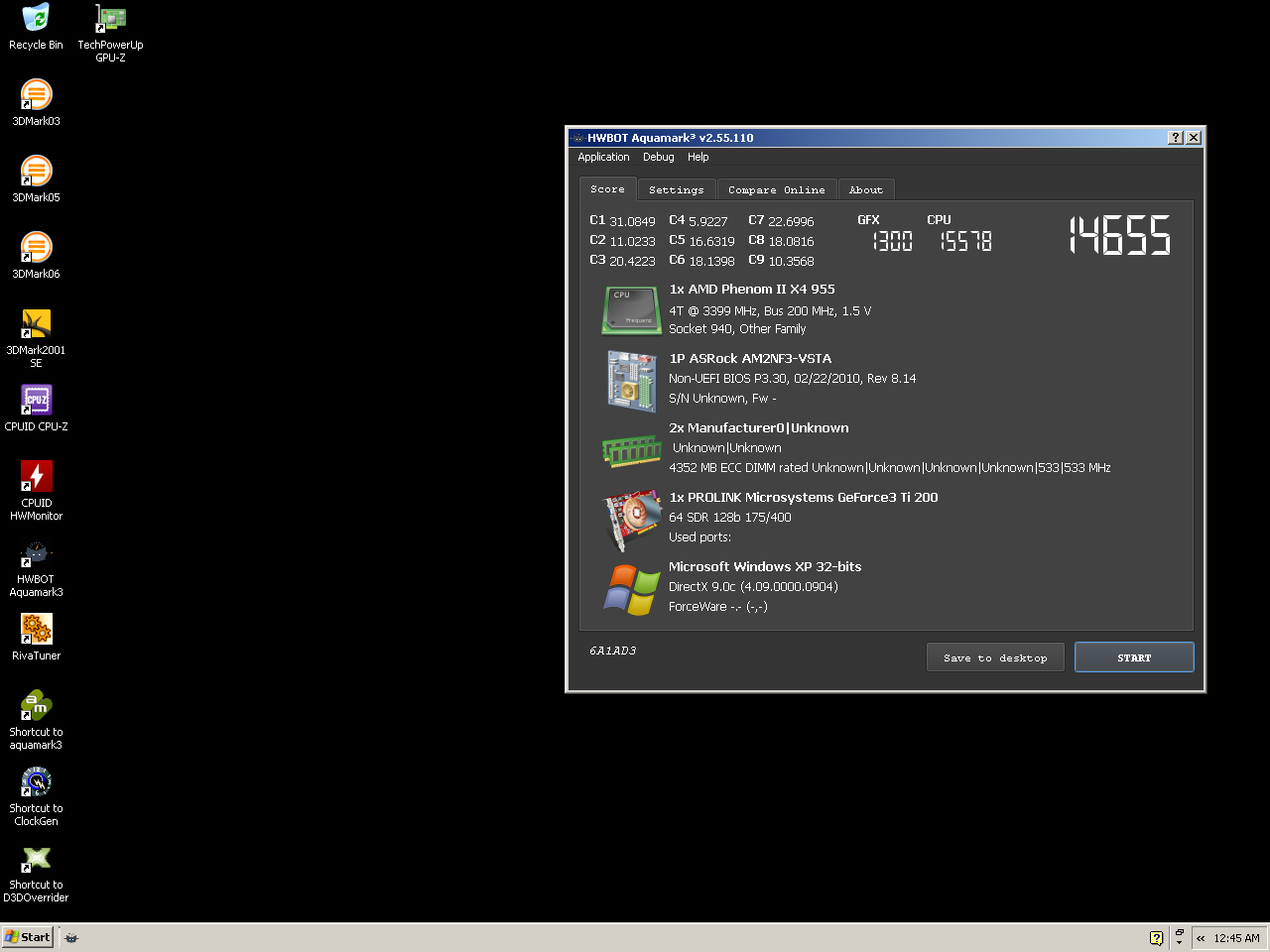Select the Shortcut to ClockGen icon

tap(36, 796)
